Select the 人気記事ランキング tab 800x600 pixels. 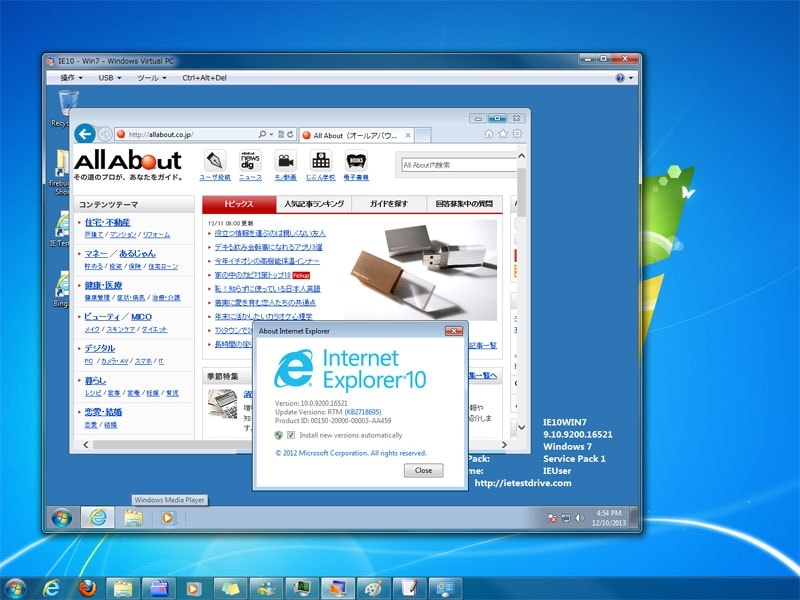pos(314,204)
